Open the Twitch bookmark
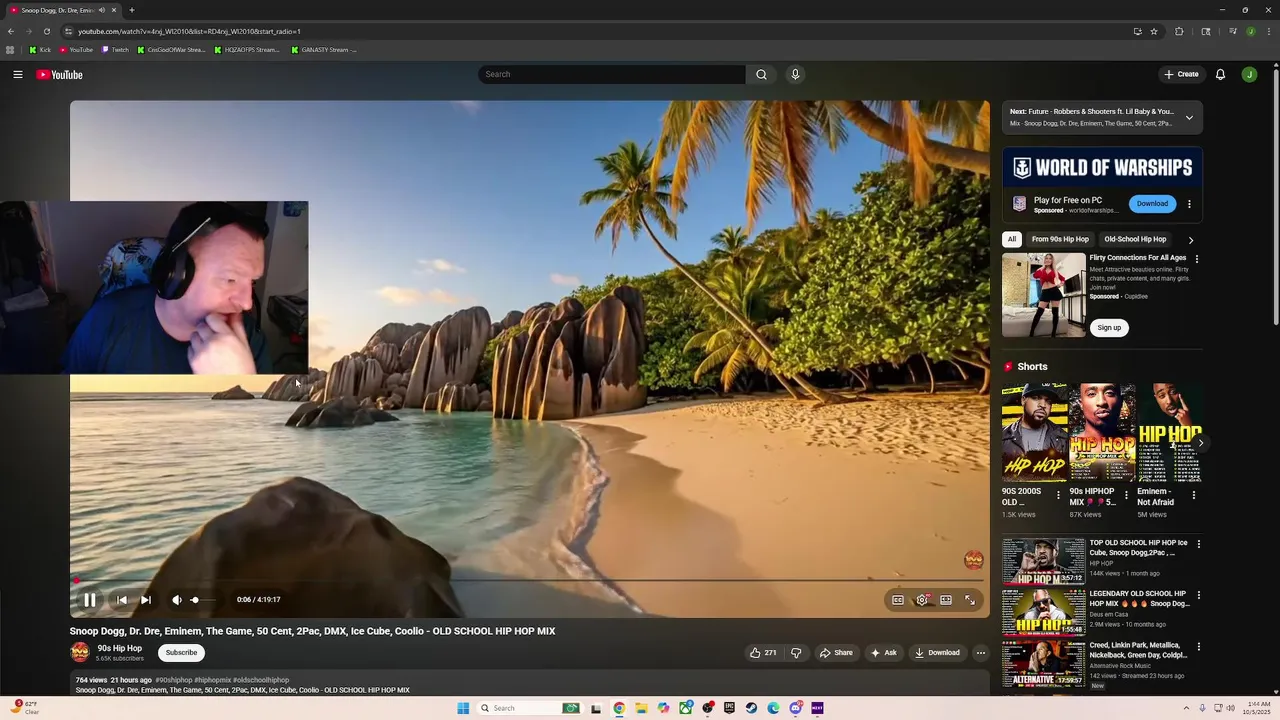 point(116,50)
